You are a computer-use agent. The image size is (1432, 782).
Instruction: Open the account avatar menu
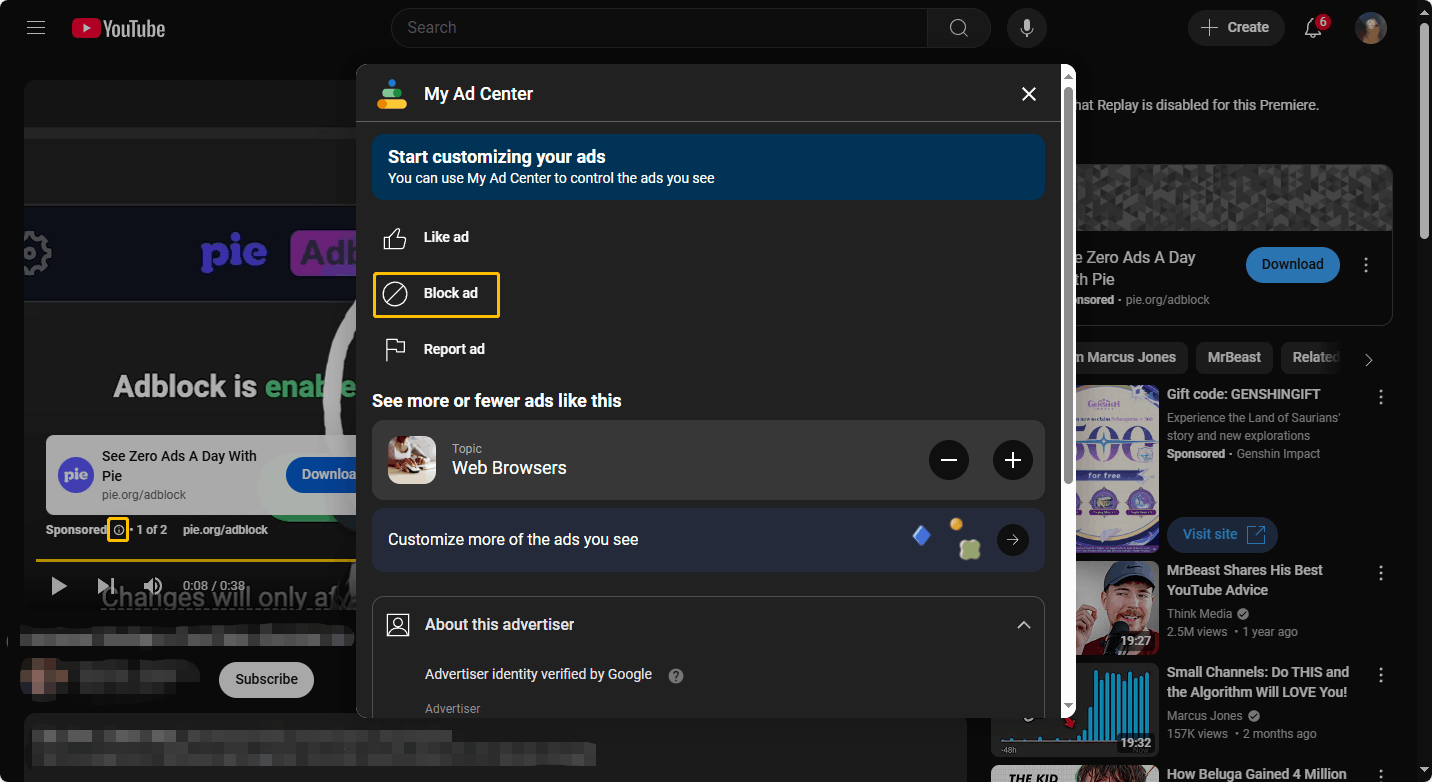(1371, 28)
